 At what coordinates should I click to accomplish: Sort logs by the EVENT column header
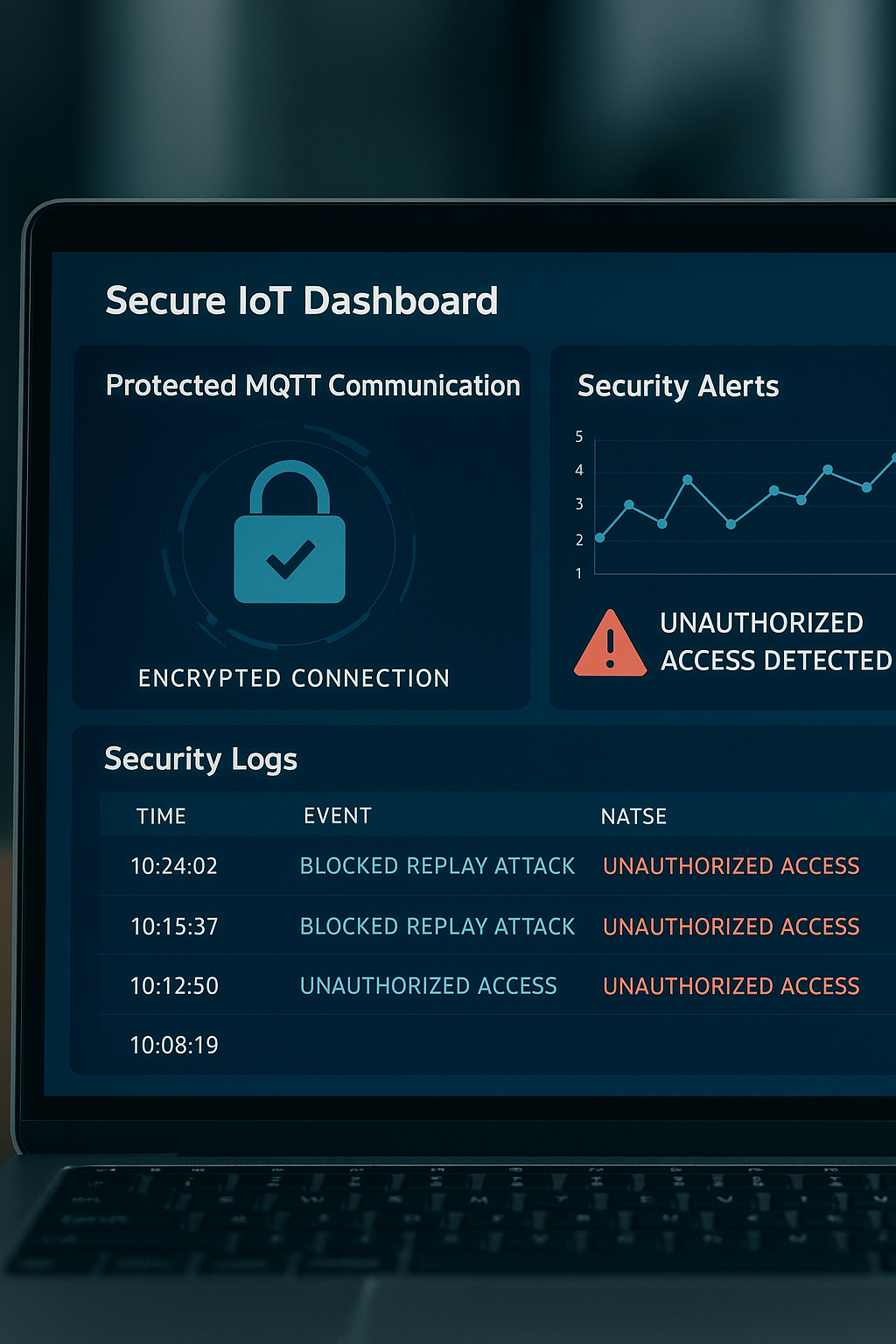(338, 816)
